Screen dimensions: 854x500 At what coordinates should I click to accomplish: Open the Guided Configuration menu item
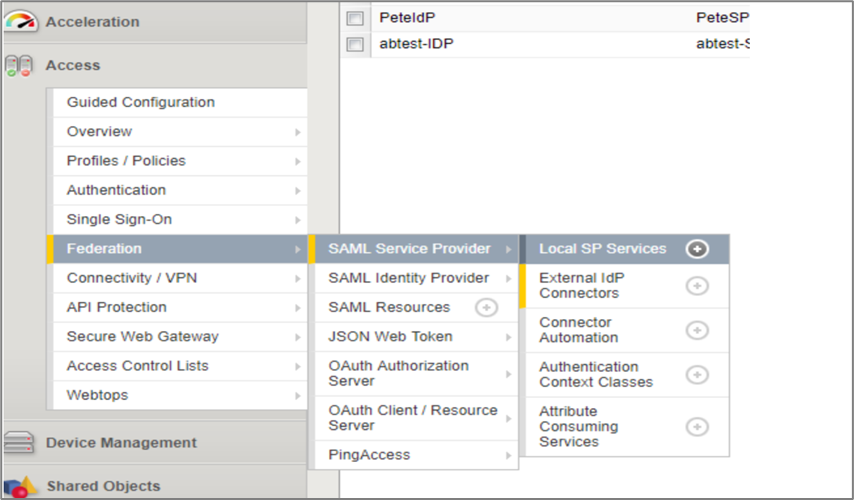point(141,102)
